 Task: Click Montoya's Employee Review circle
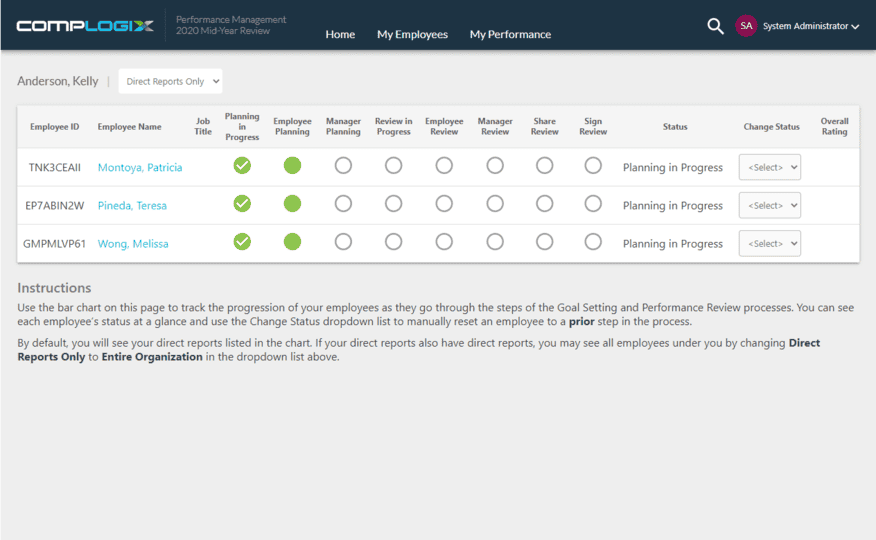tap(444, 166)
